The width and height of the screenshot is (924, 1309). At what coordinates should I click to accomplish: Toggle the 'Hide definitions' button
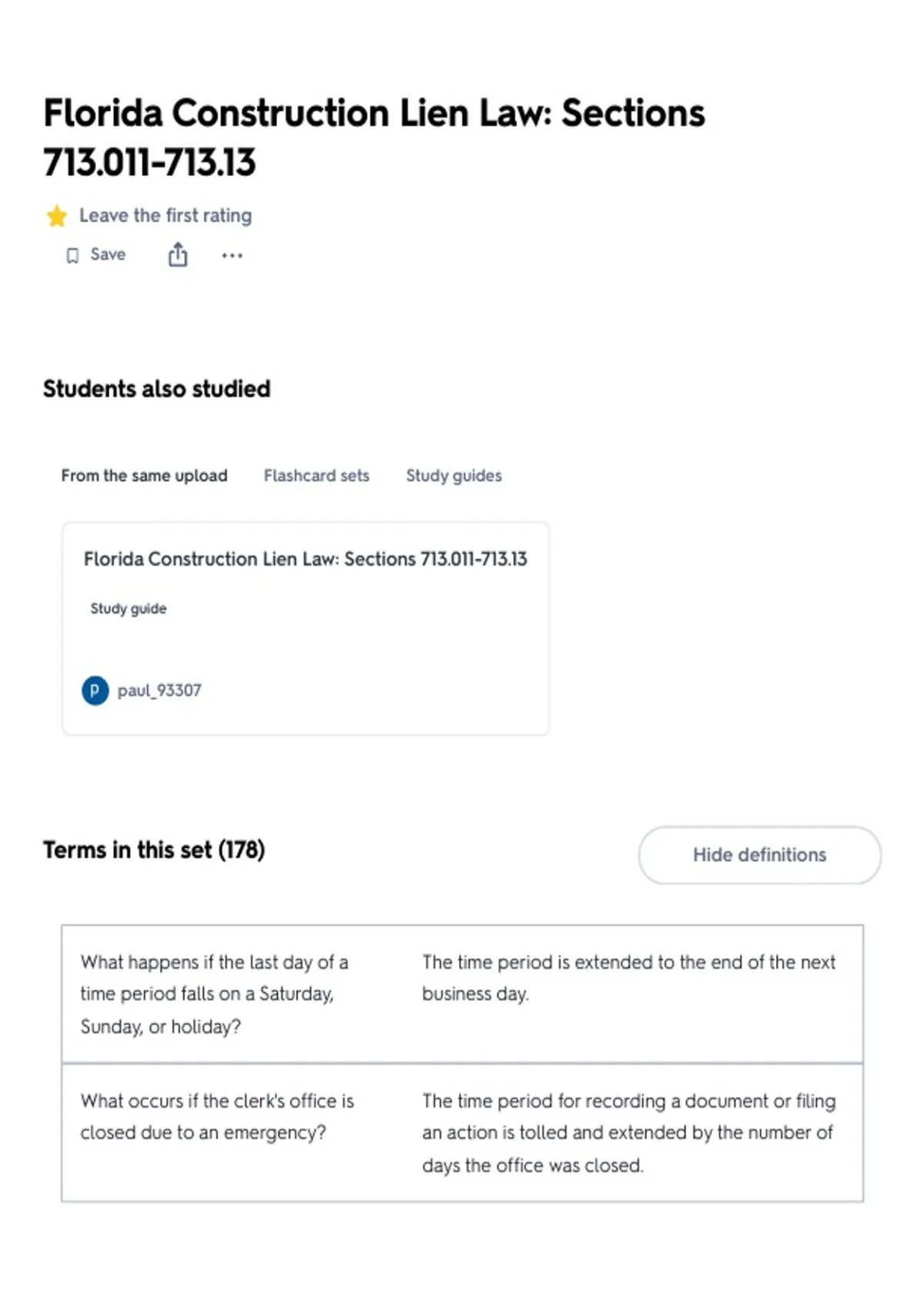pos(760,855)
